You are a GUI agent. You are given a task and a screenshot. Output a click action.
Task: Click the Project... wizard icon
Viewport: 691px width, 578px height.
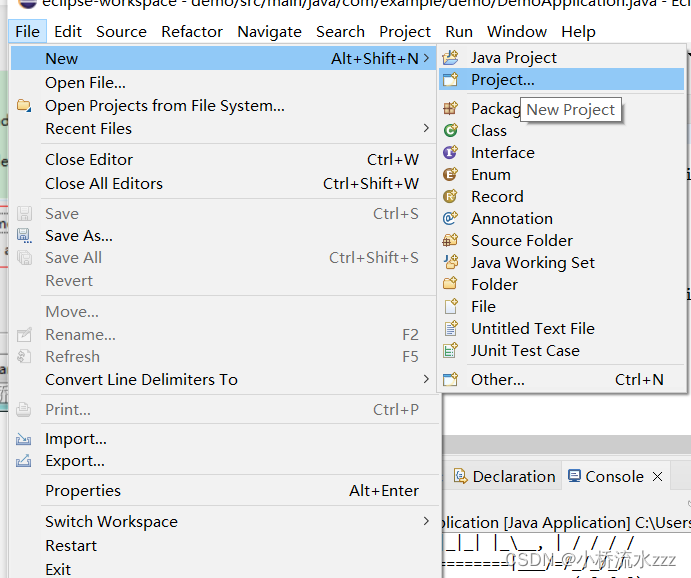click(450, 80)
